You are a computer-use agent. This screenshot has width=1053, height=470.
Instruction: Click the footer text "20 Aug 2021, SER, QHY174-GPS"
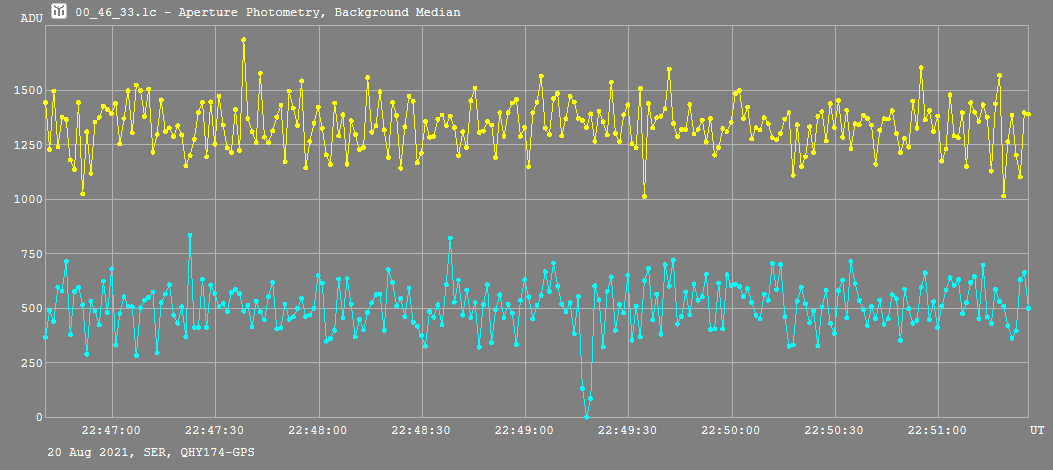150,453
